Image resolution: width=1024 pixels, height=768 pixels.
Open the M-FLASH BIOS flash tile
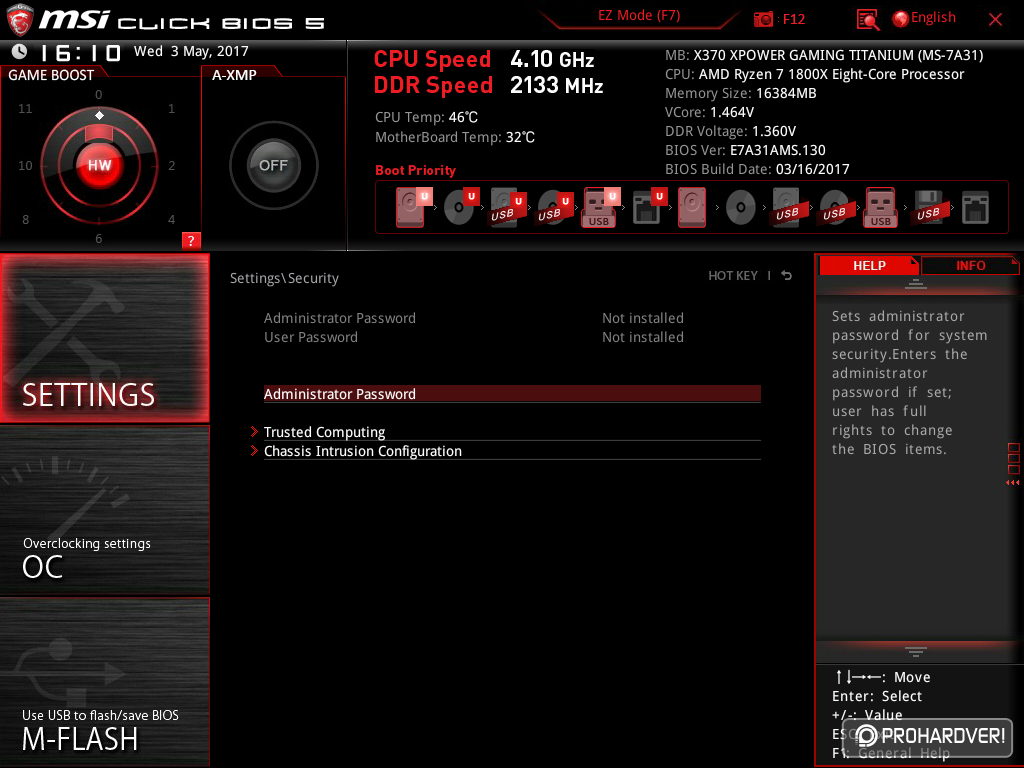pos(104,682)
